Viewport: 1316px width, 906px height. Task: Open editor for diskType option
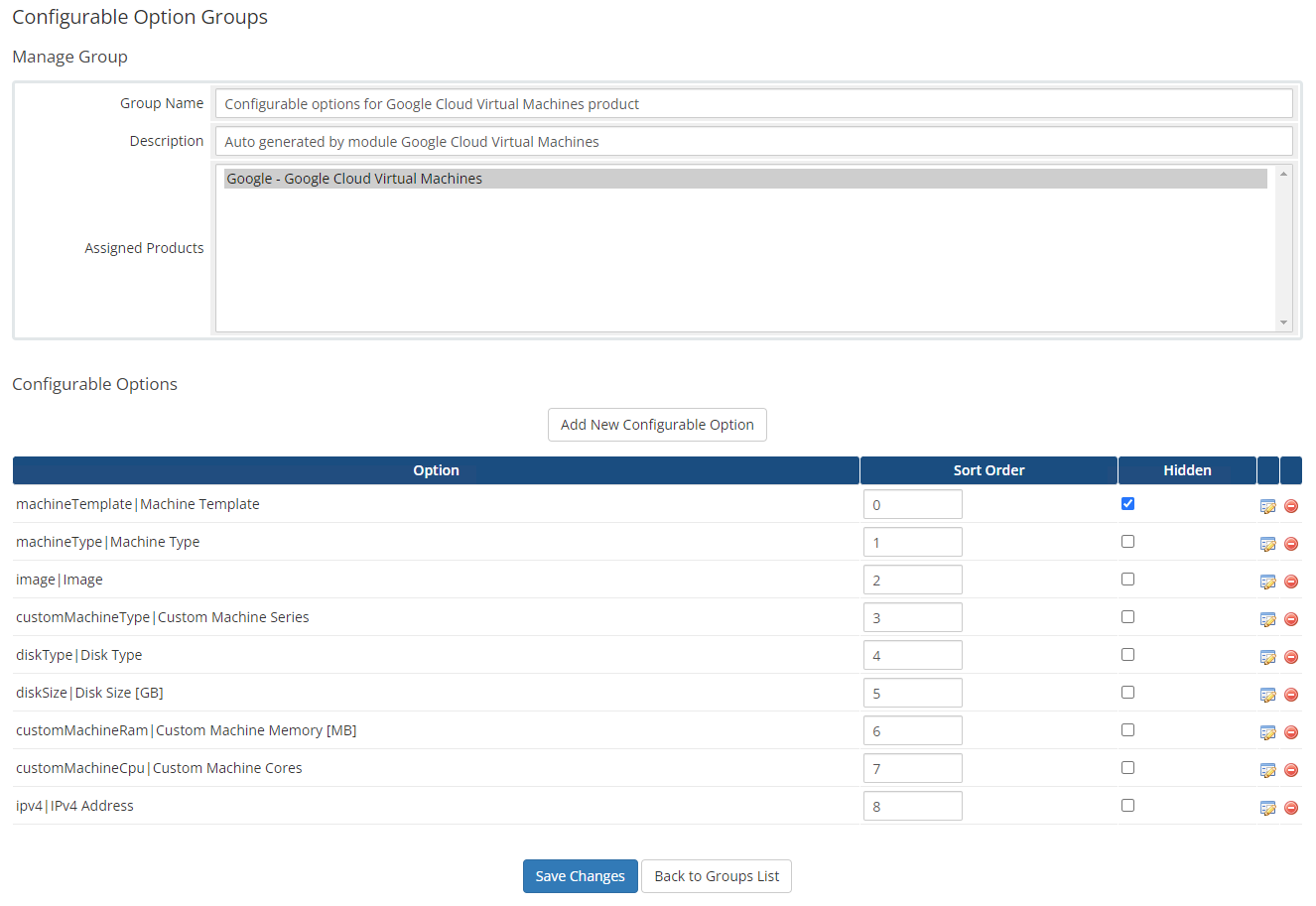click(1267, 657)
